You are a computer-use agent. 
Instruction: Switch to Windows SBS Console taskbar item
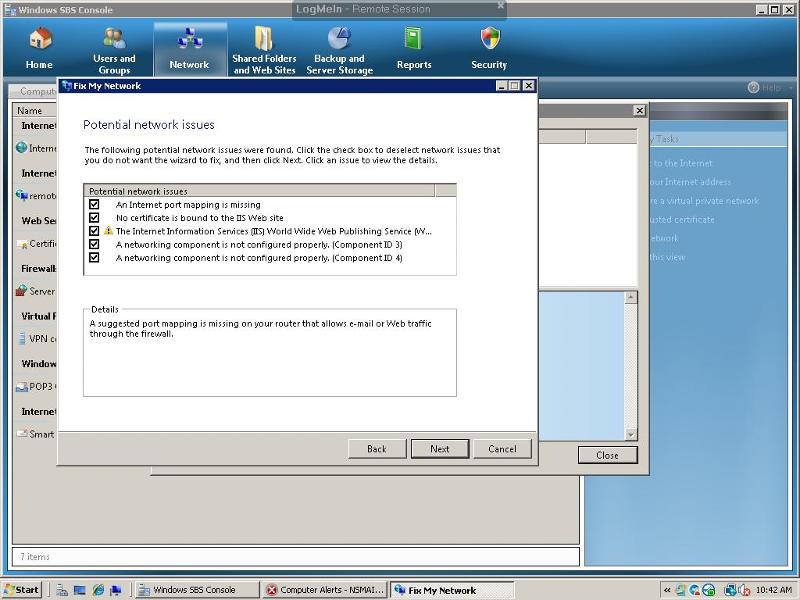[x=197, y=590]
